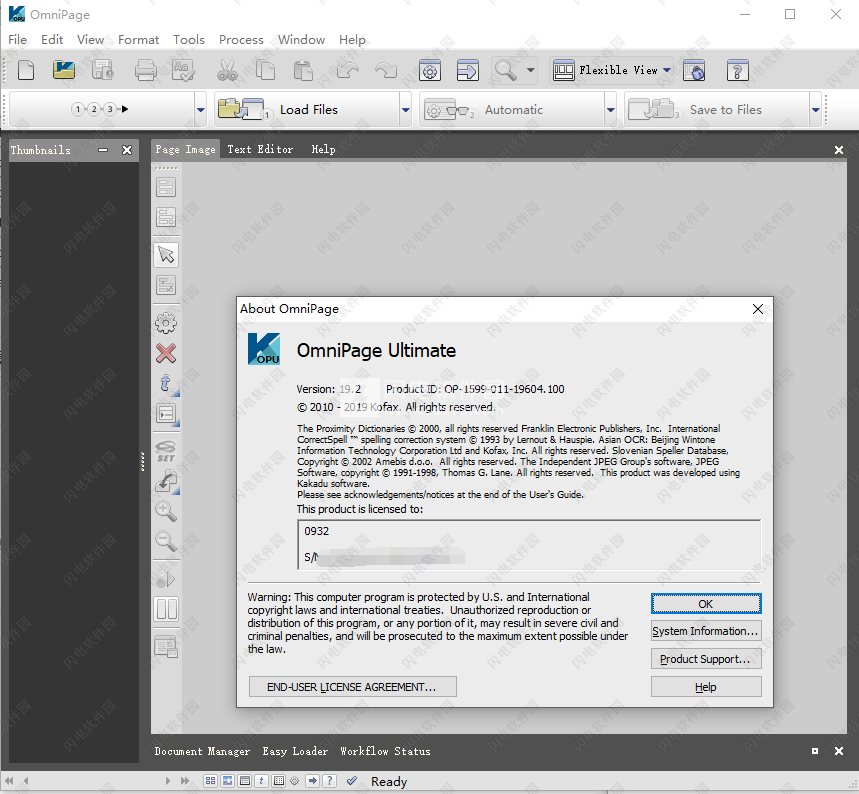Open the Easy Loader tab
859x794 pixels.
295,751
